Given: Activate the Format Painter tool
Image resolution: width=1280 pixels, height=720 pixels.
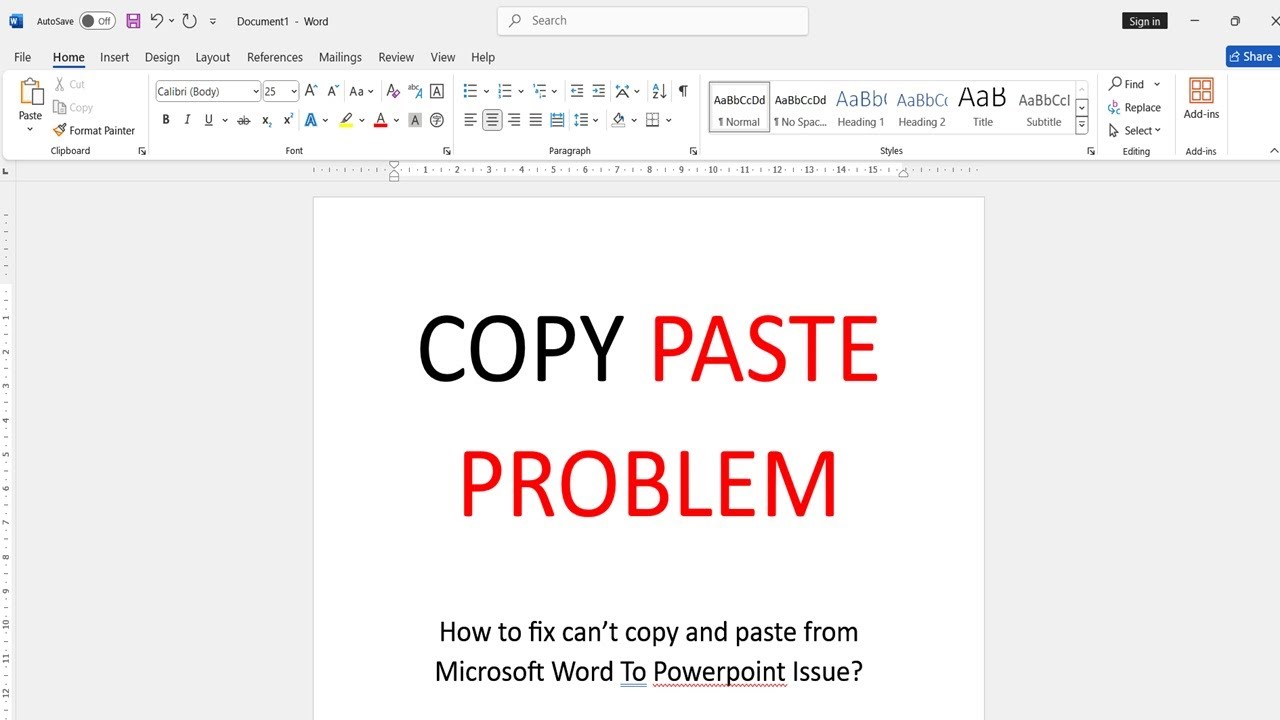Looking at the screenshot, I should [94, 130].
